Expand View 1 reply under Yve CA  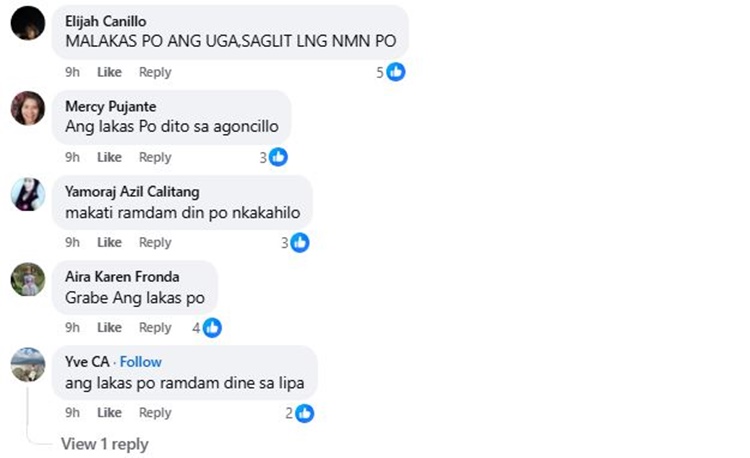105,444
